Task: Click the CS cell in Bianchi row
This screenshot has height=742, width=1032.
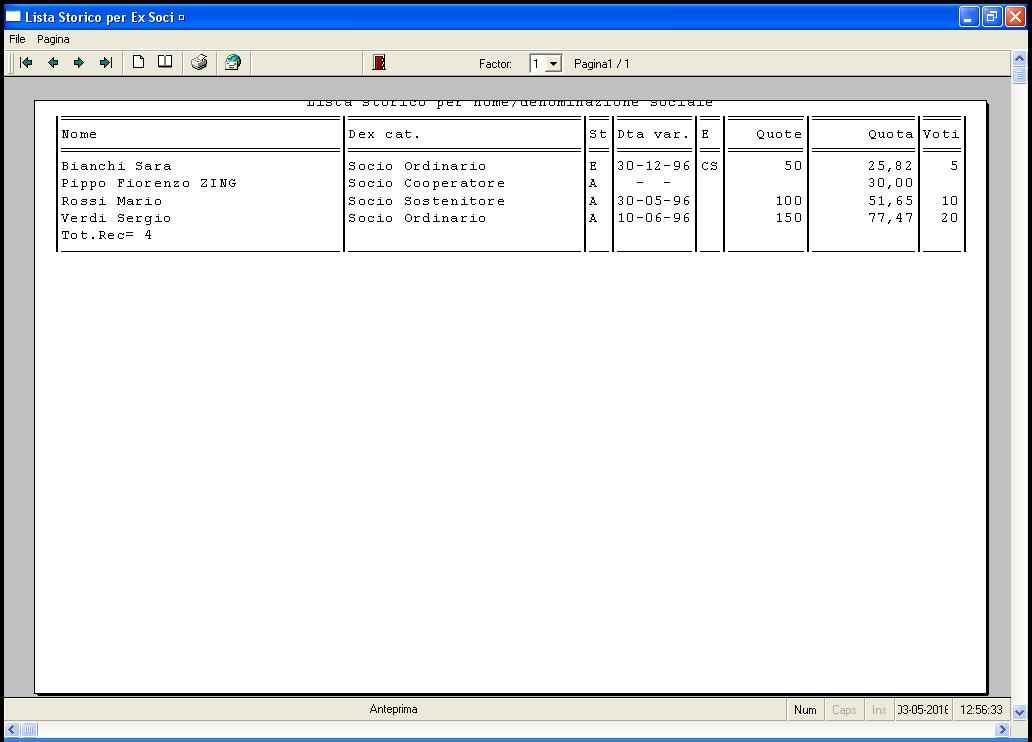Action: (x=710, y=166)
